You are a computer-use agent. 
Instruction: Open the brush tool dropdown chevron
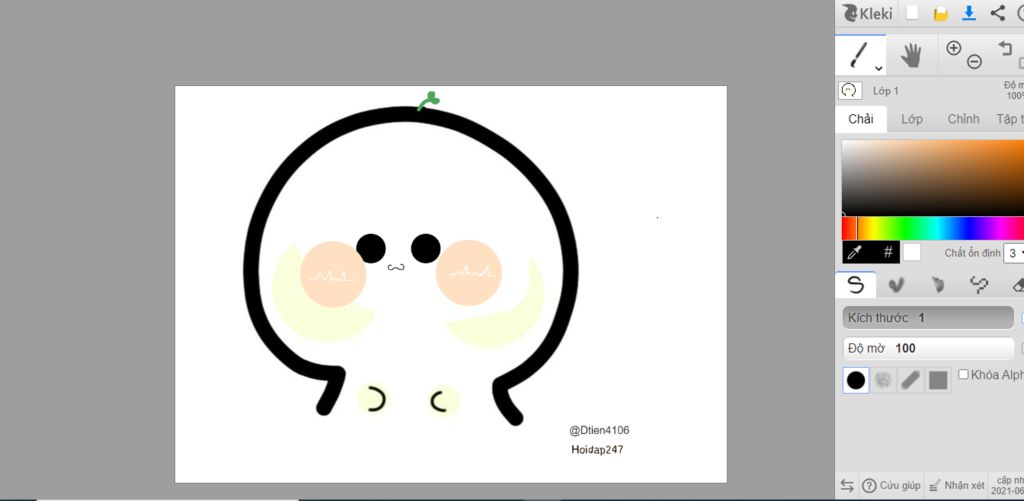[879, 68]
